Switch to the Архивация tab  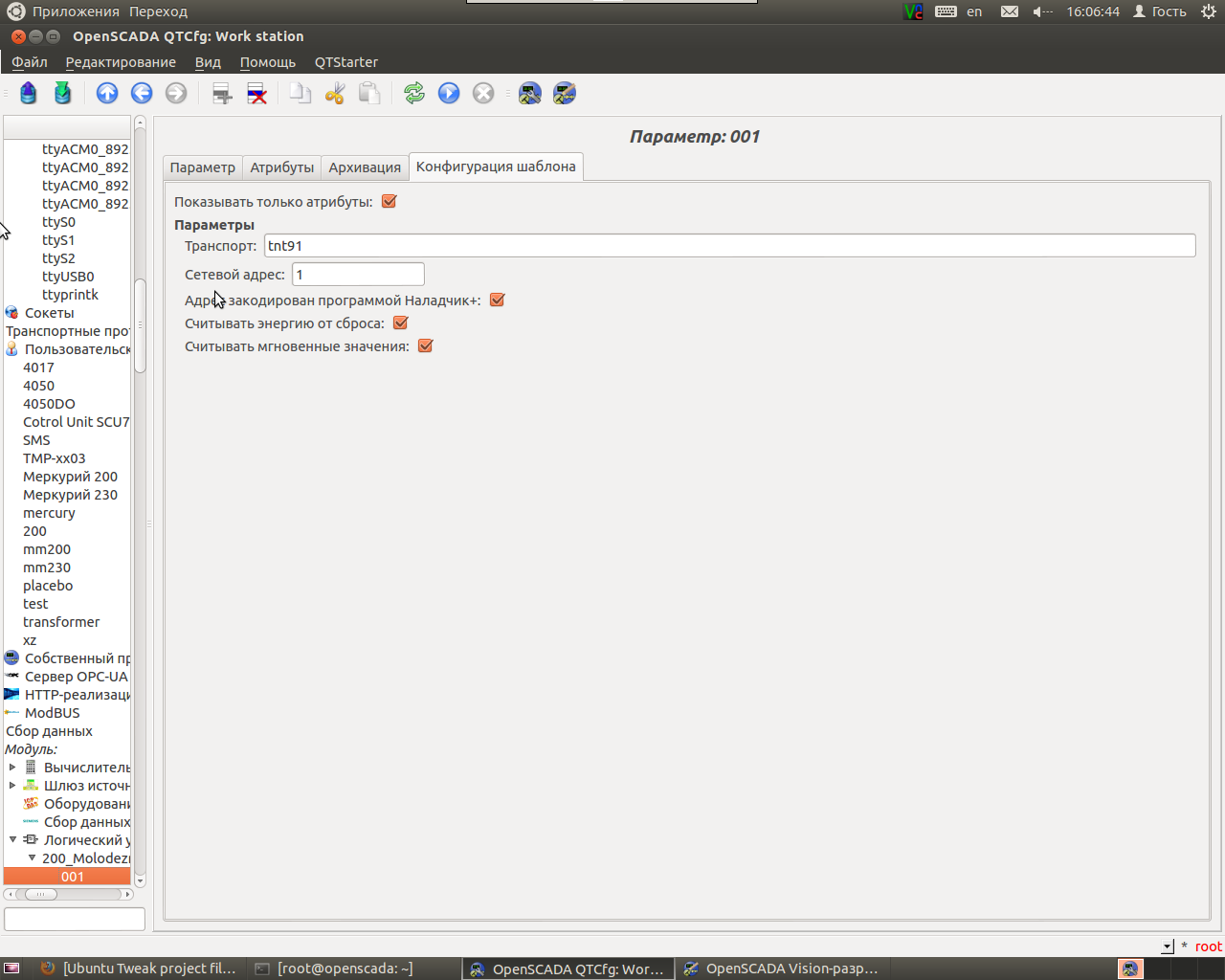(365, 167)
